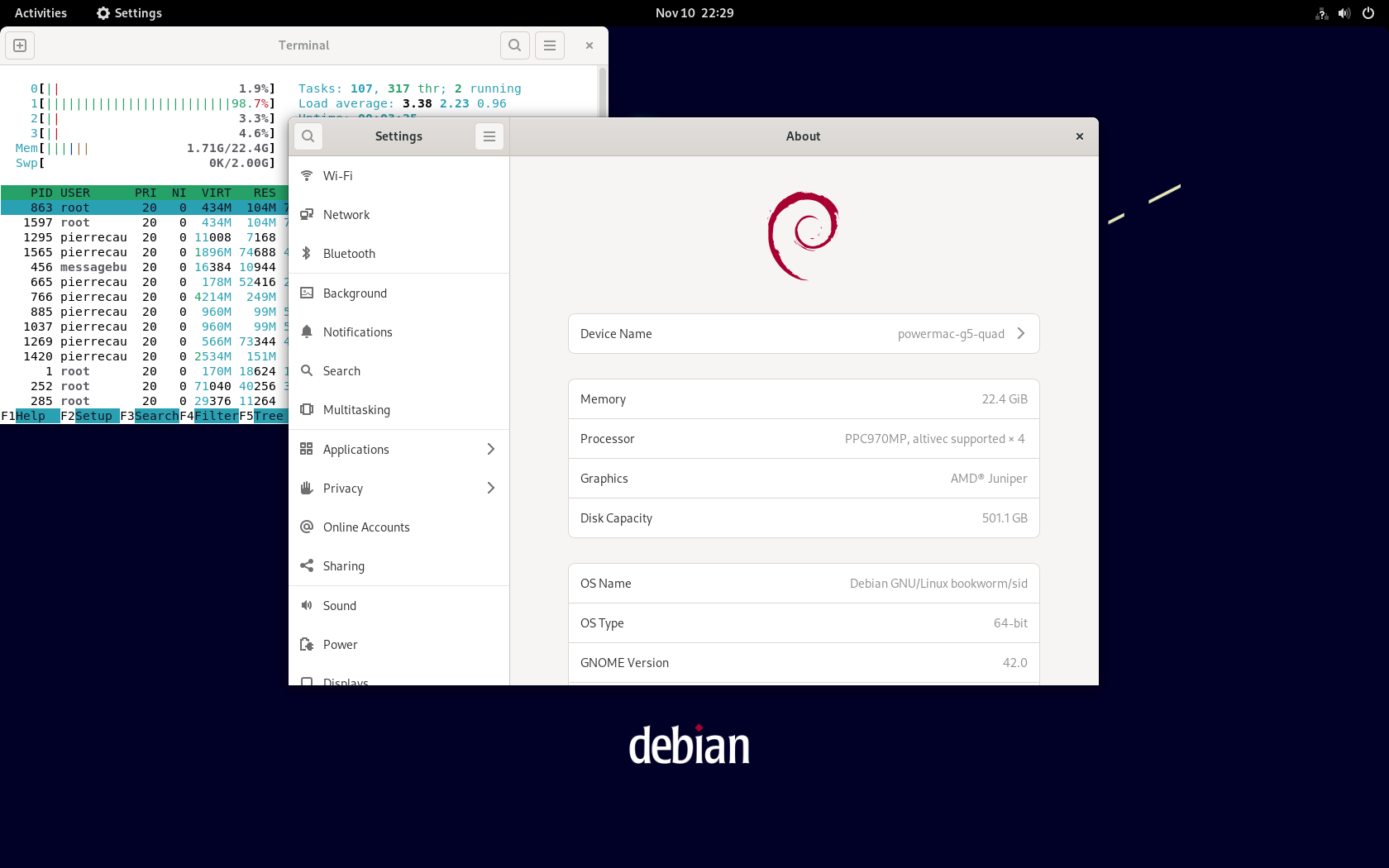
Task: Click the Terminal vertical scrollbar
Action: 603,91
